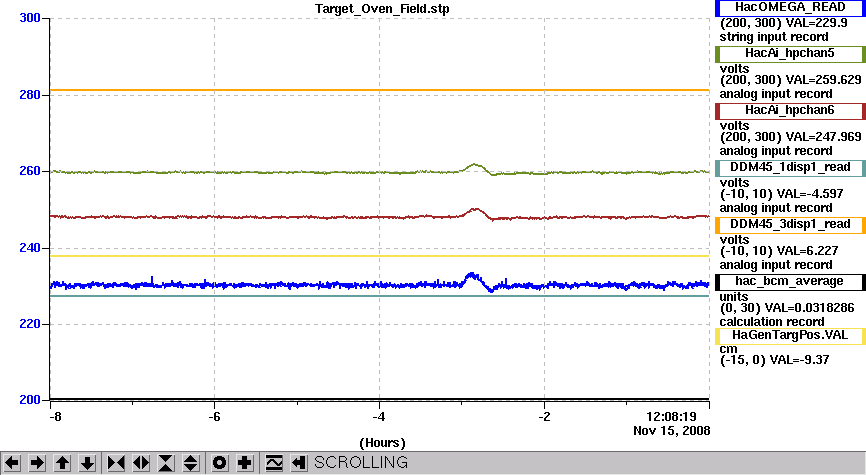Viewport: 866px width, 475px height.
Task: Click the 220 label on the y-axis
Action: [30, 324]
